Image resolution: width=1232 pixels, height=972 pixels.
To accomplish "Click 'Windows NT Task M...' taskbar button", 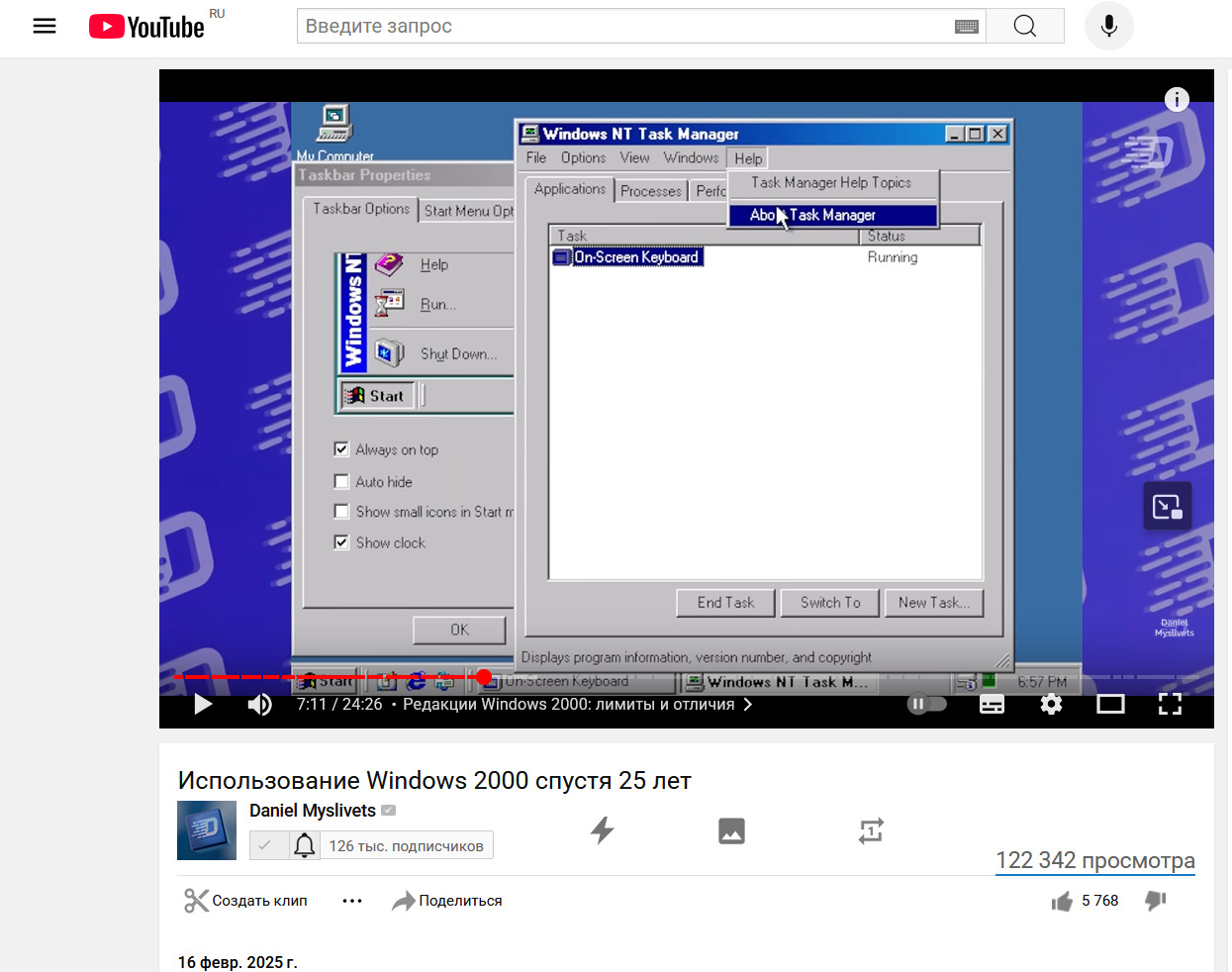I will coord(777,682).
